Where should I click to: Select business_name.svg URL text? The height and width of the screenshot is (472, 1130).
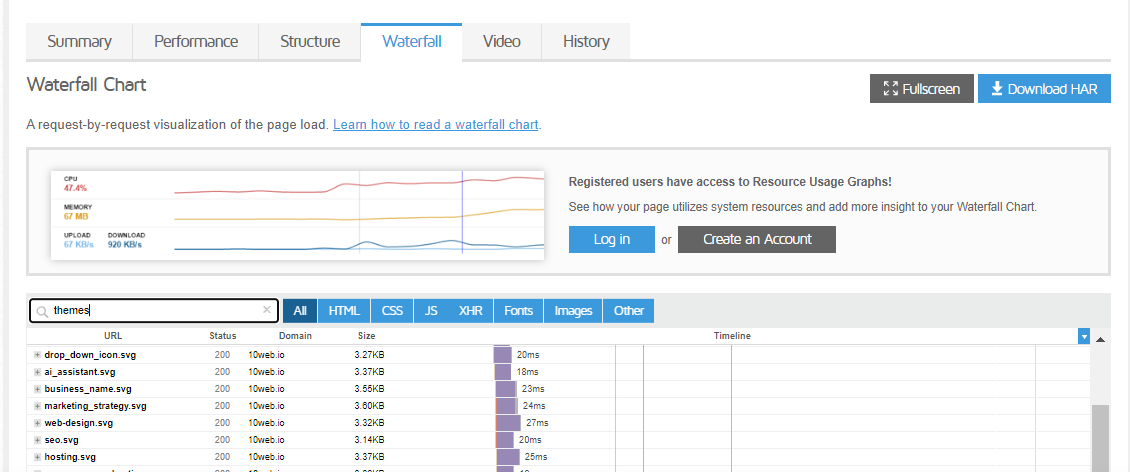[x=88, y=389]
